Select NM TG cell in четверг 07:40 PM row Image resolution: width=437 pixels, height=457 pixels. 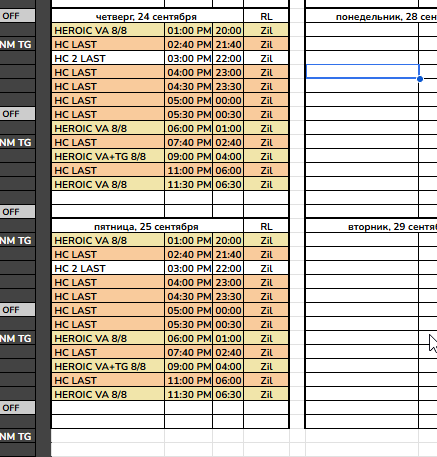click(17, 142)
